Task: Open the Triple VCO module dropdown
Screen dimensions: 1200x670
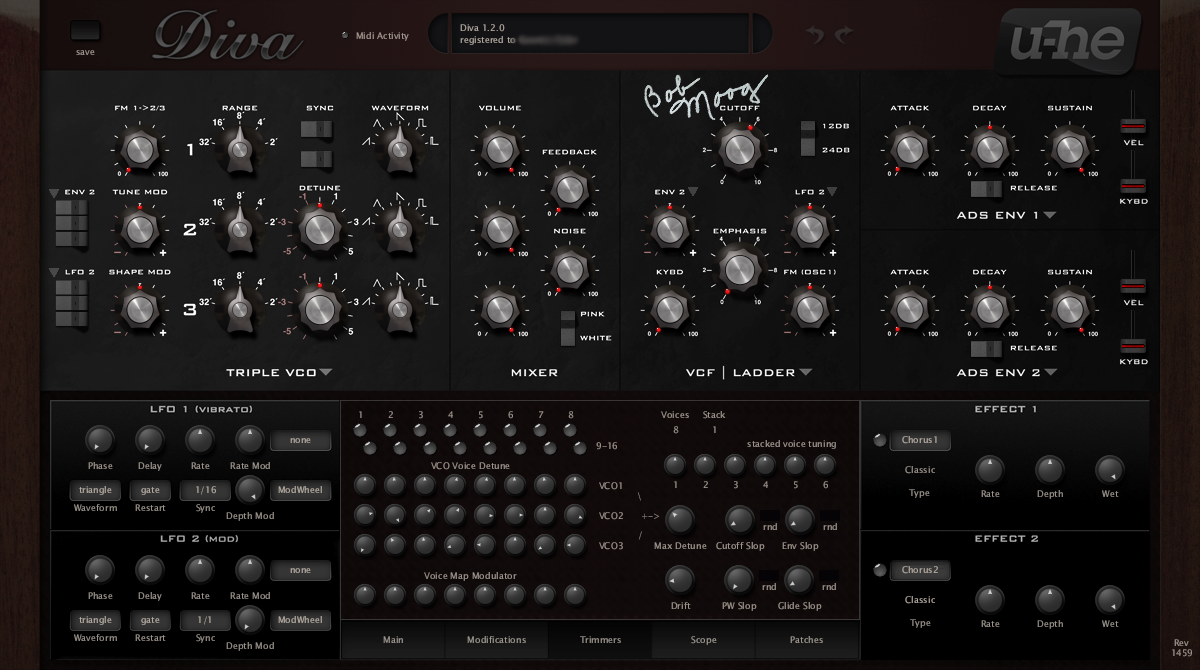Action: pyautogui.click(x=325, y=373)
